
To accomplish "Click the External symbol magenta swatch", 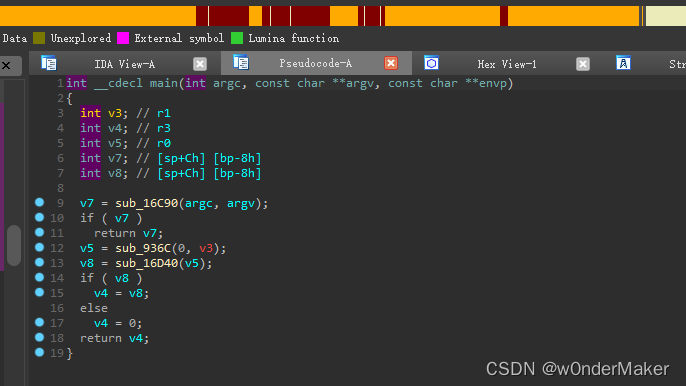I will click(123, 38).
